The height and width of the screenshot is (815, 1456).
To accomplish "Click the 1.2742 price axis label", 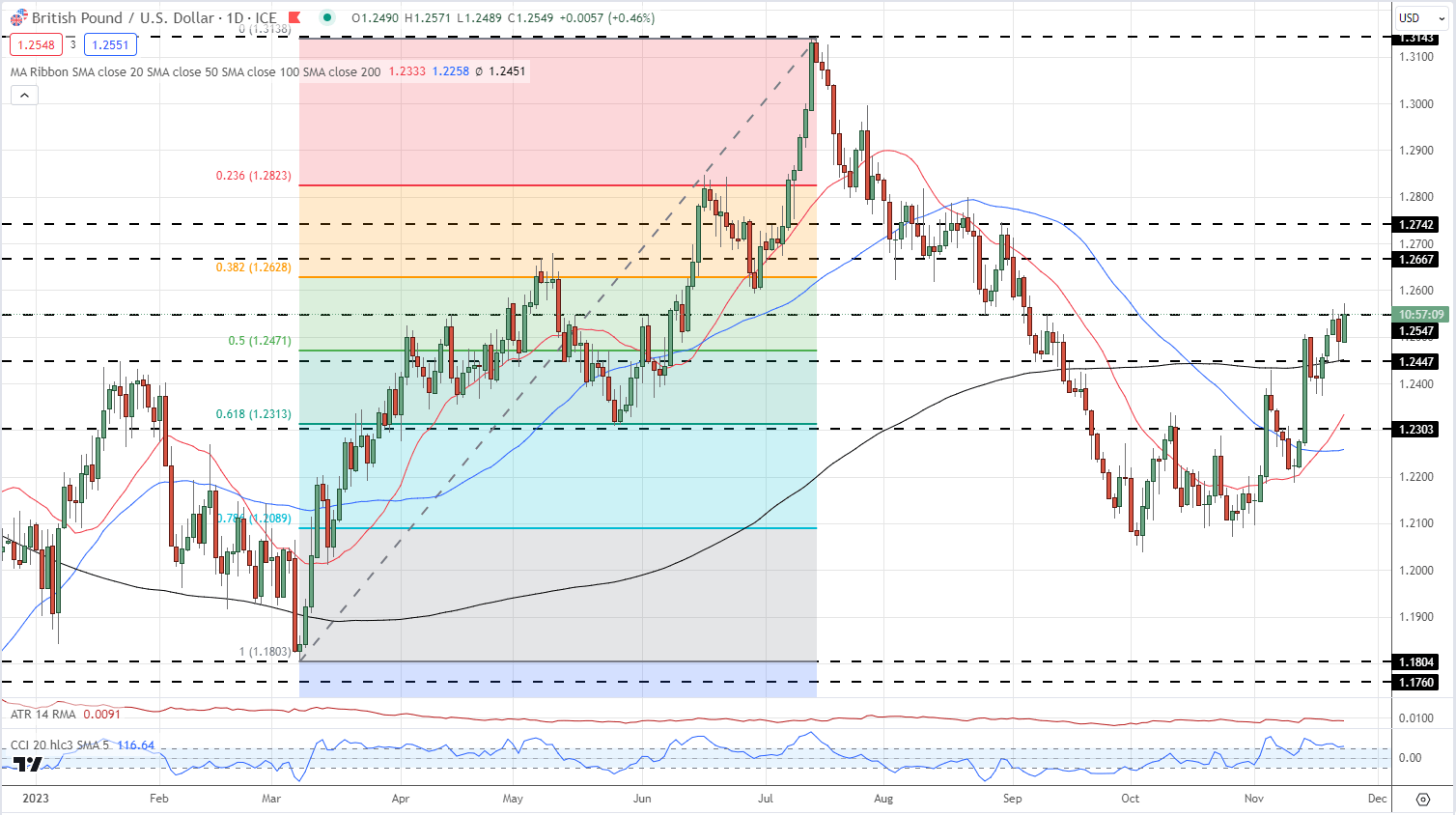I will point(1416,224).
